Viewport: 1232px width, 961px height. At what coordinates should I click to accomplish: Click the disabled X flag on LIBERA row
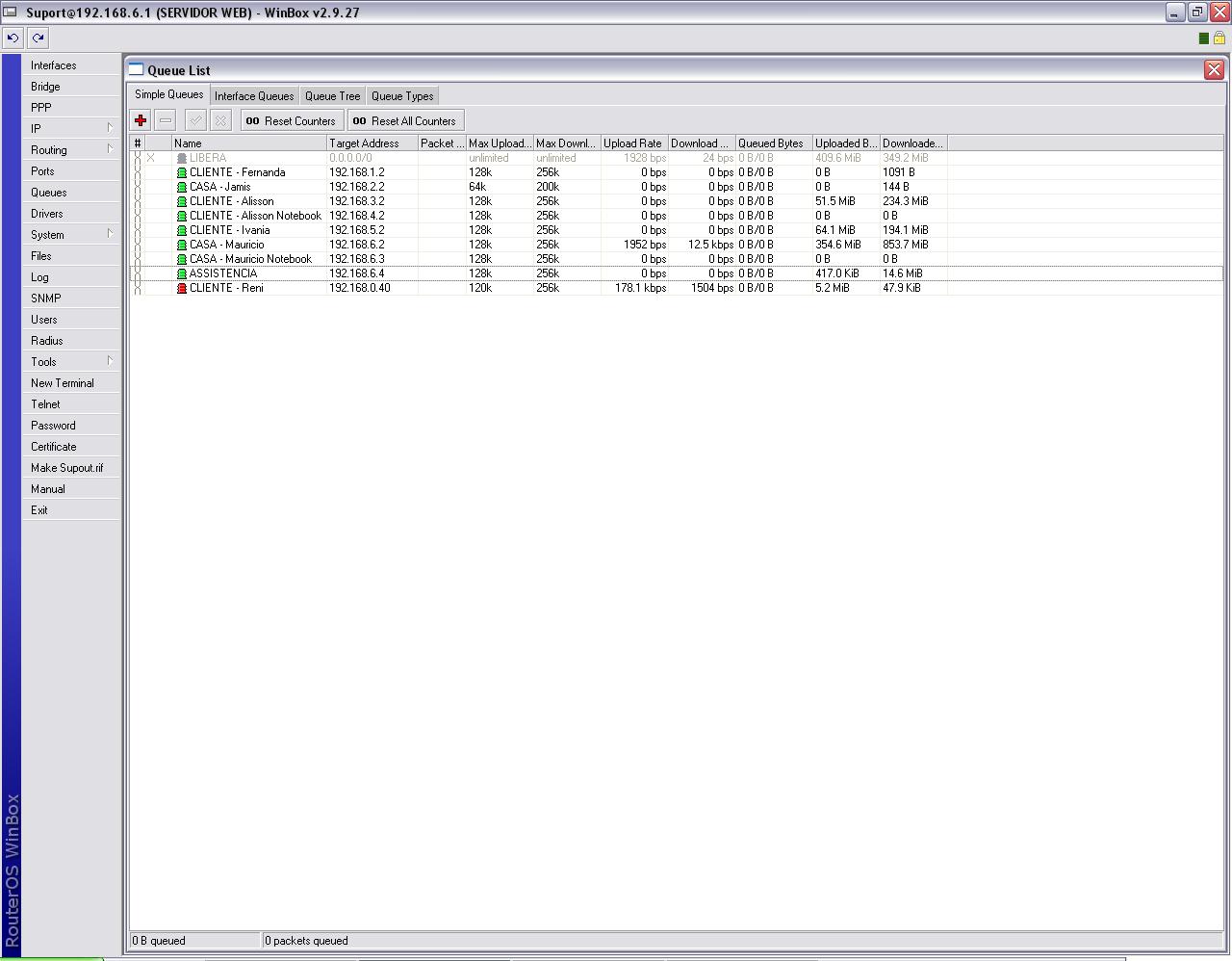(151, 158)
